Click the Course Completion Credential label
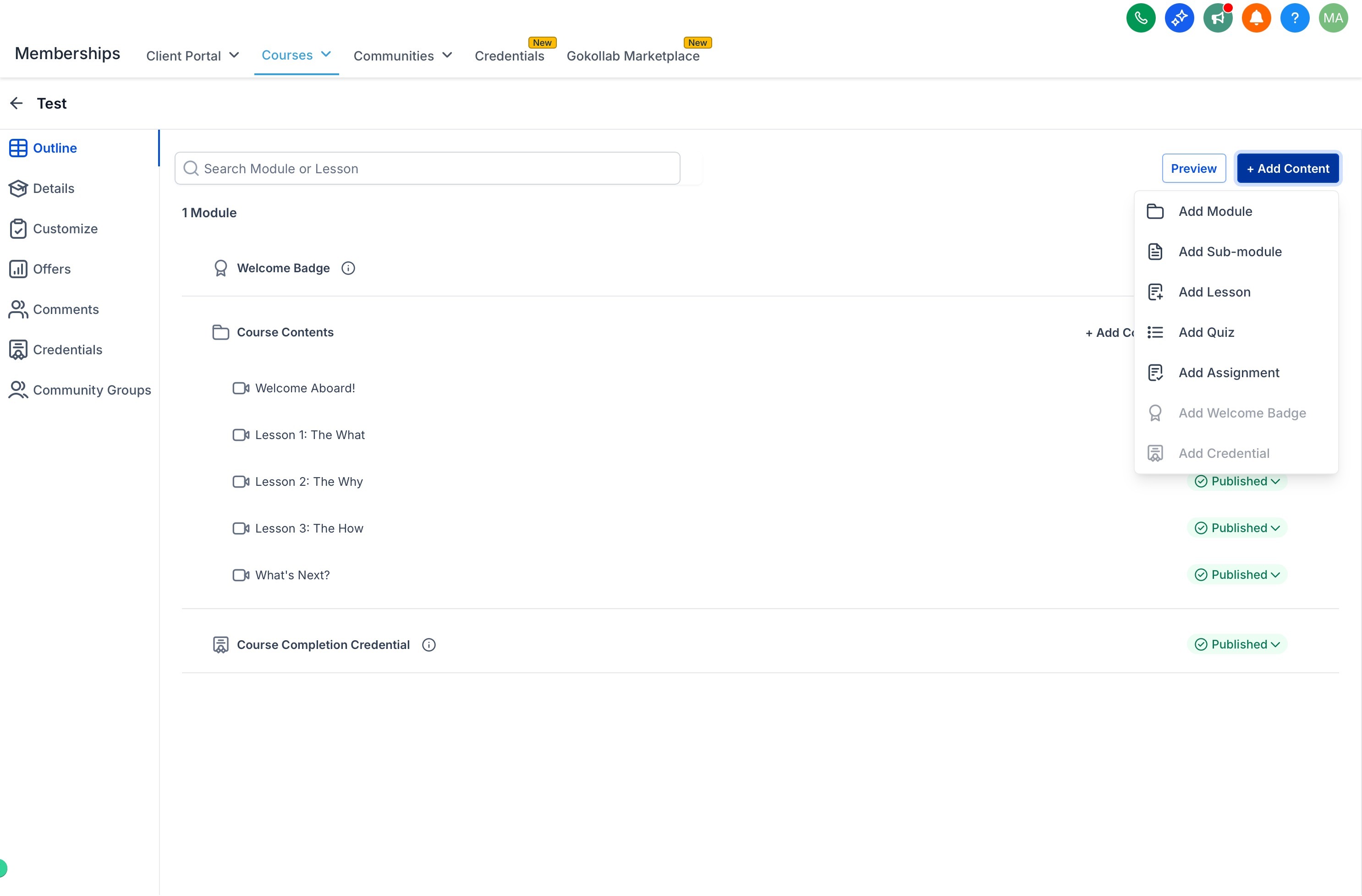 [x=324, y=645]
